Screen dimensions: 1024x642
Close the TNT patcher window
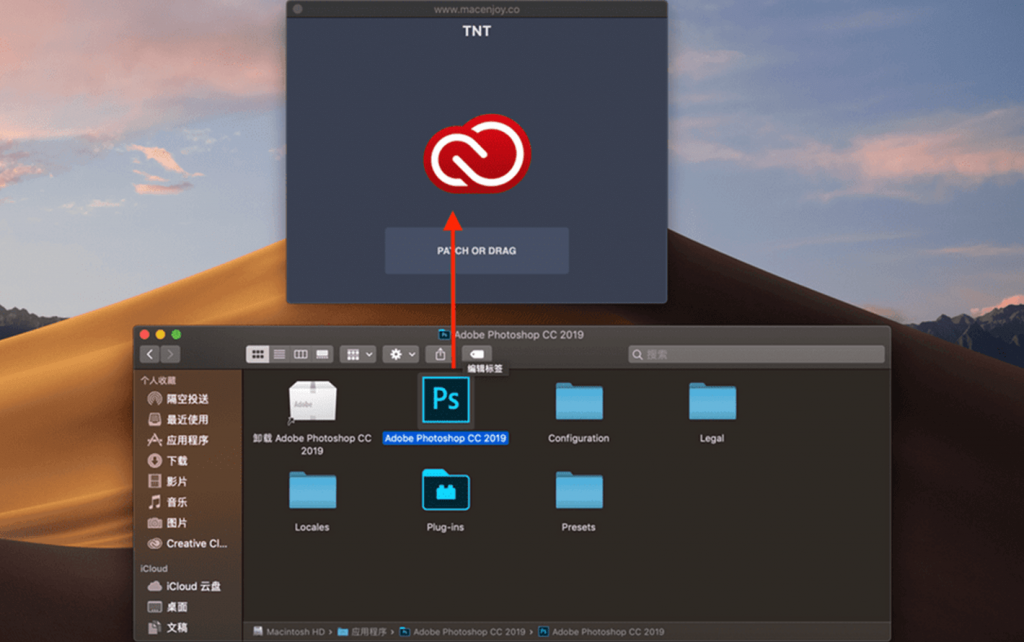[x=298, y=9]
